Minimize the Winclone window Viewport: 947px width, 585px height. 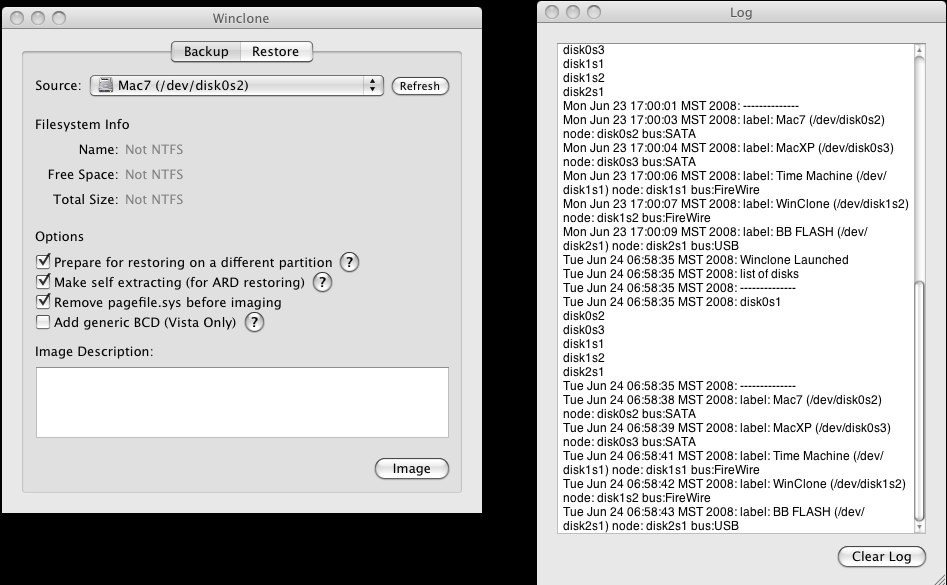click(38, 18)
